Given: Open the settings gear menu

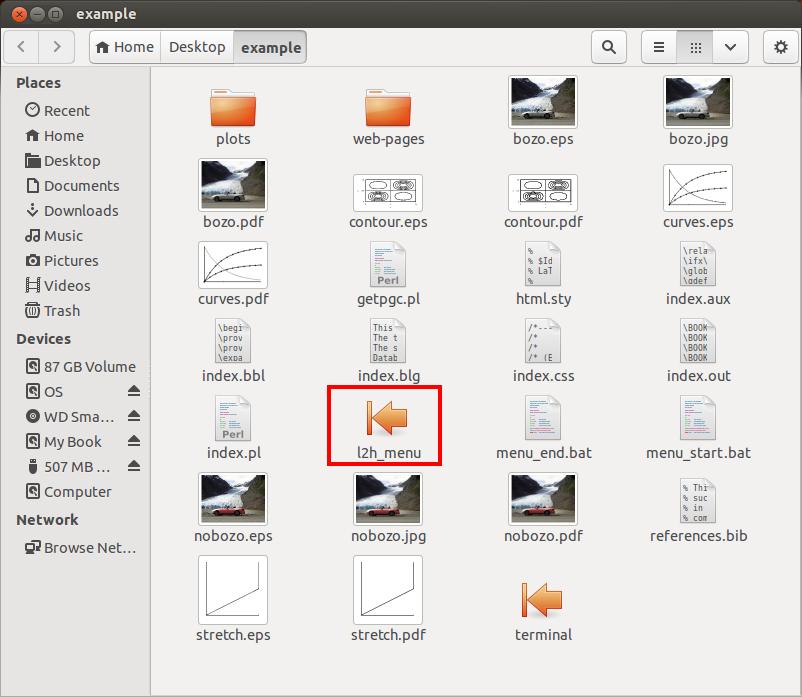Looking at the screenshot, I should tap(781, 47).
